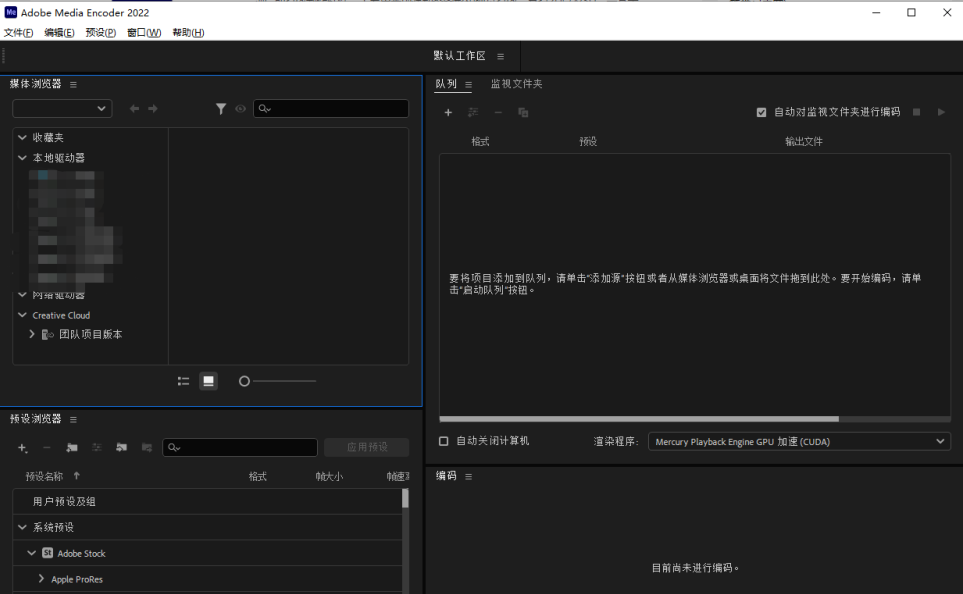
Task: Click the queue horizontal scrollbar
Action: [x=639, y=419]
